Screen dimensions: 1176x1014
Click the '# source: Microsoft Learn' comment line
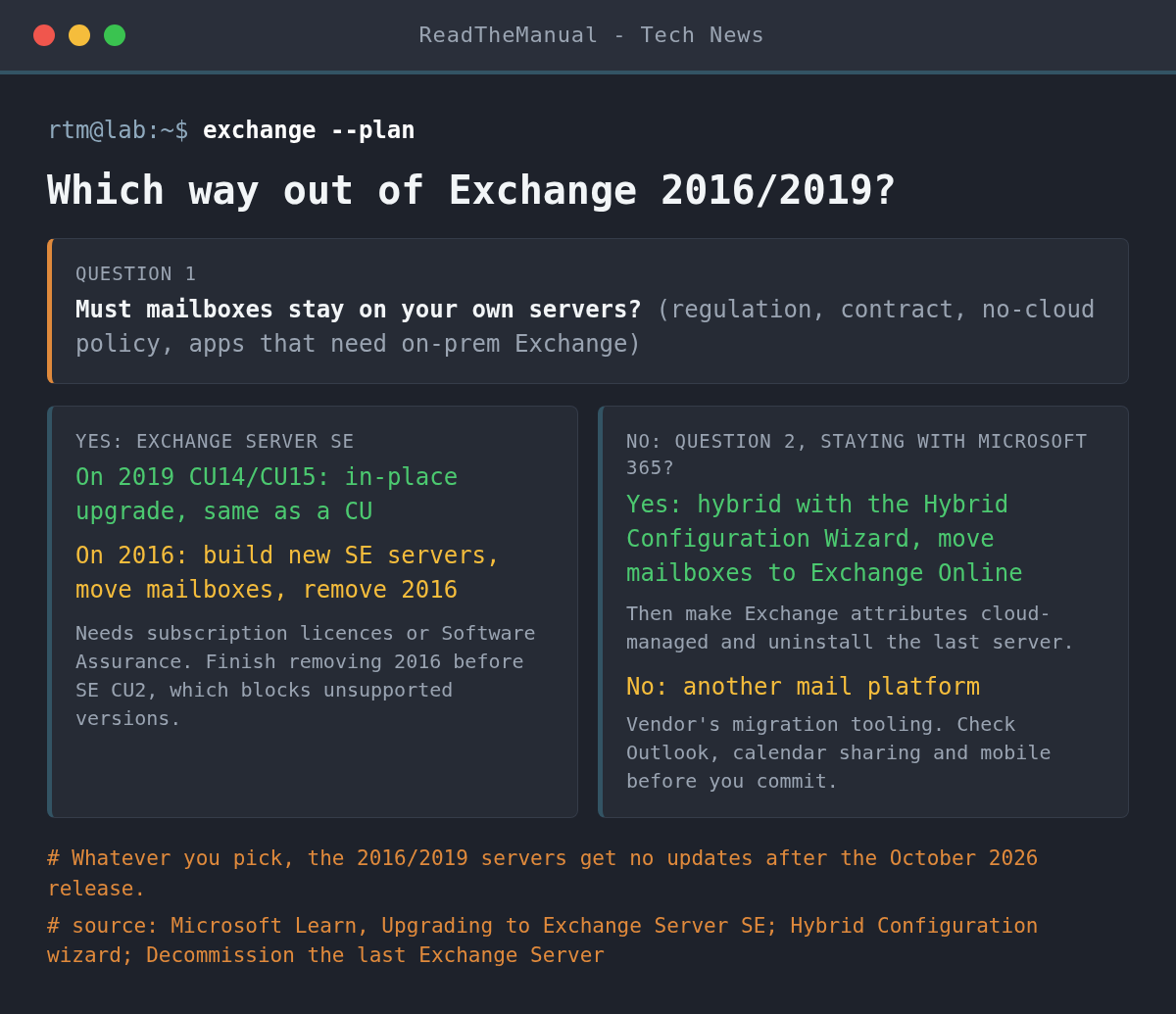click(x=542, y=941)
